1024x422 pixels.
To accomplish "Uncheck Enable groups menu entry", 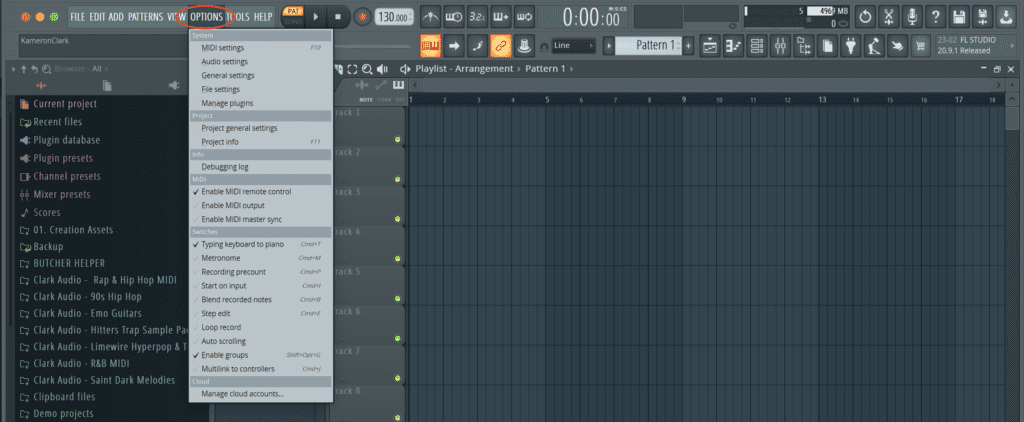I will pyautogui.click(x=261, y=355).
